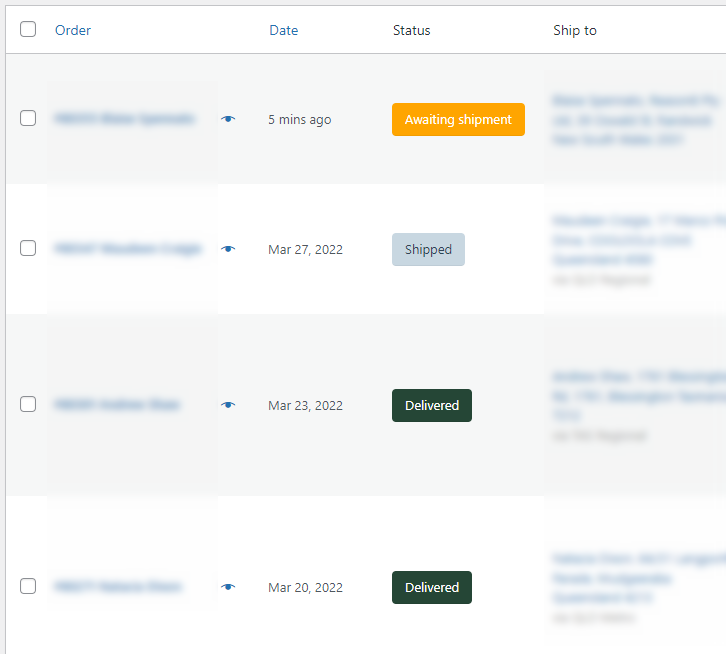
Task: Open the order link in the Awaiting shipment row
Action: pyautogui.click(x=124, y=118)
